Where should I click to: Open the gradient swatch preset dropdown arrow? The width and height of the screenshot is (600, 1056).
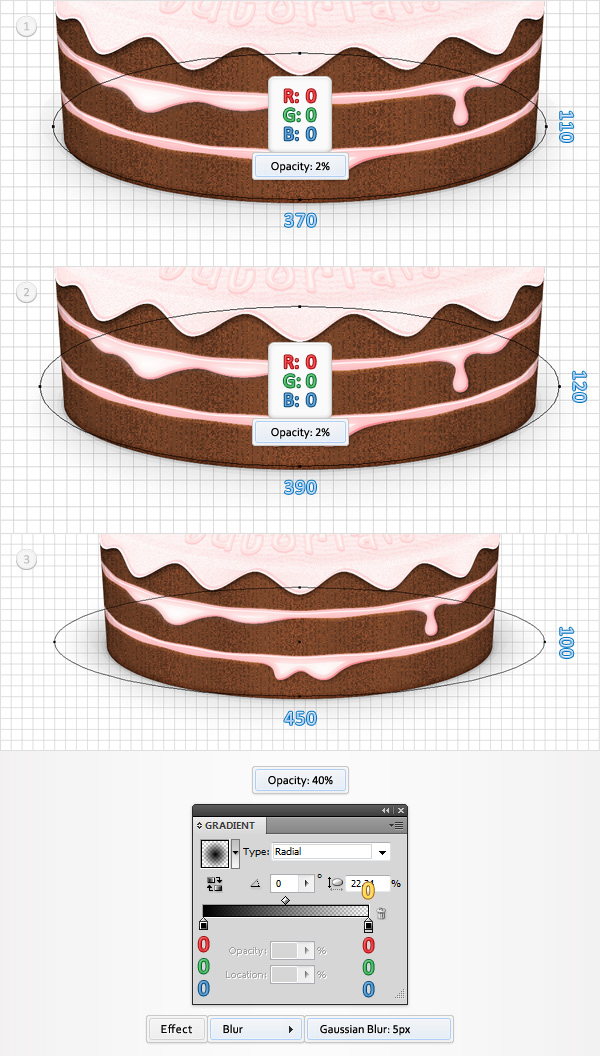click(x=235, y=854)
